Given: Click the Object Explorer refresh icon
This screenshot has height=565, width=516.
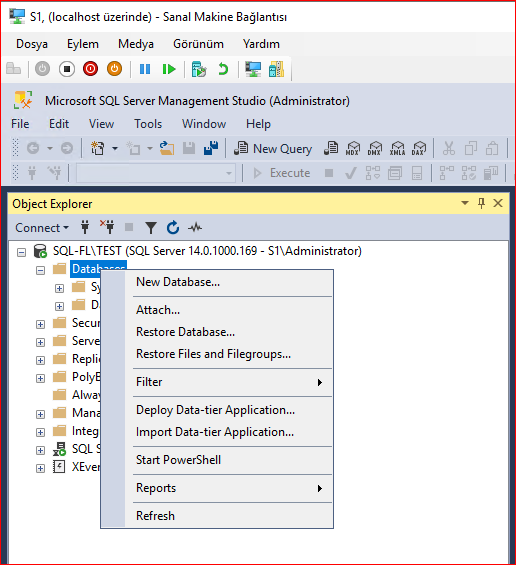Looking at the screenshot, I should pos(173,228).
